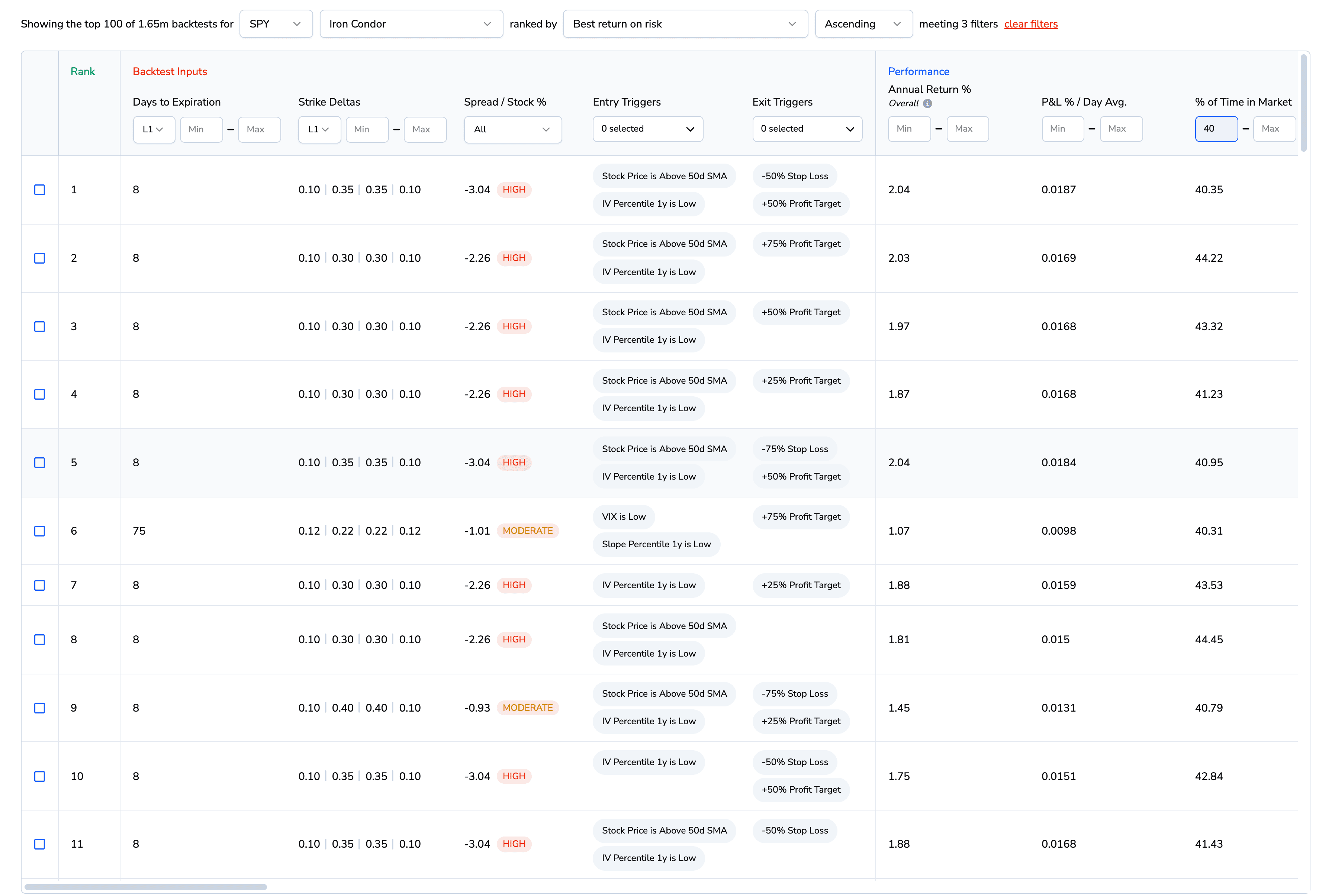Tick the checkbox for rank 2
This screenshot has height=896, width=1335.
(x=39, y=258)
